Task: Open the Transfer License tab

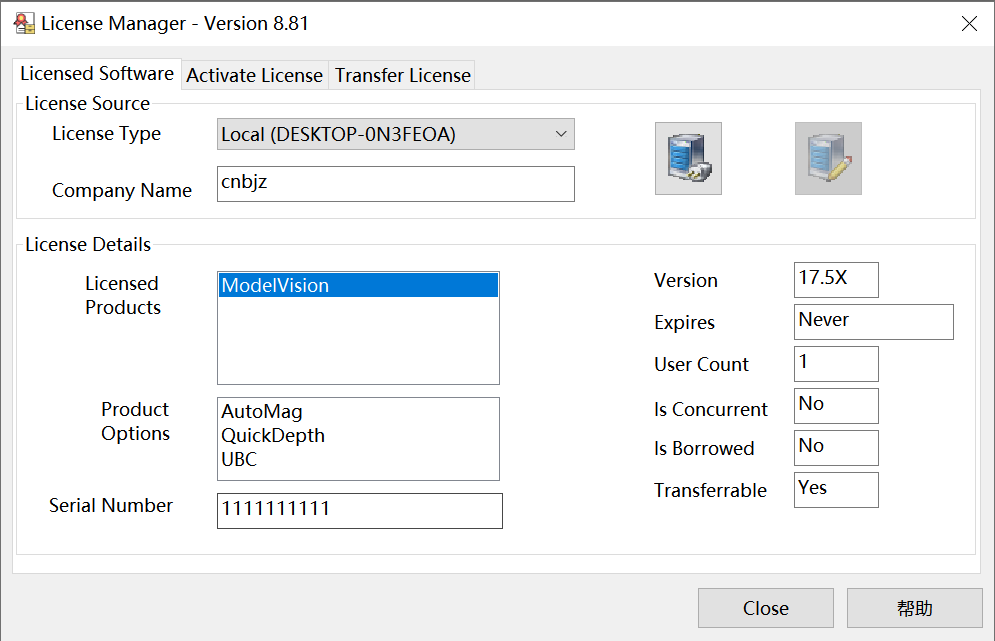Action: (x=402, y=76)
